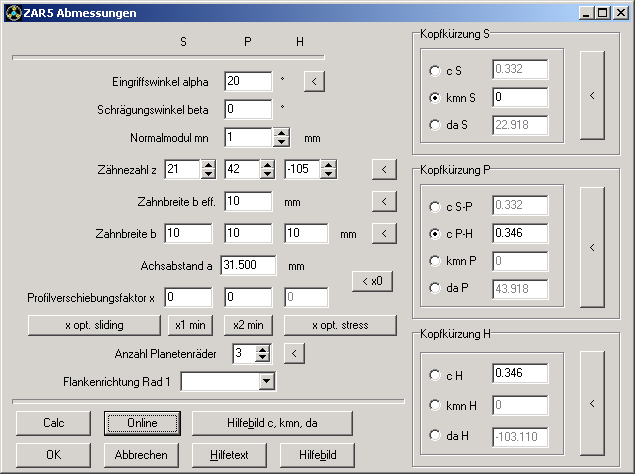635x474 pixels.
Task: Decrease Anzahl Planetenräder with down arrow
Action: pyautogui.click(x=263, y=358)
